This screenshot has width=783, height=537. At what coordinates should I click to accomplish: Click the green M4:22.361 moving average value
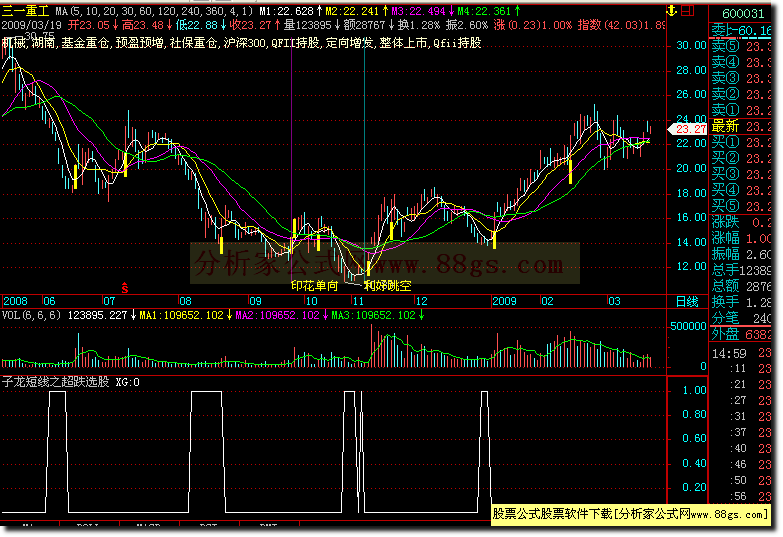point(489,11)
